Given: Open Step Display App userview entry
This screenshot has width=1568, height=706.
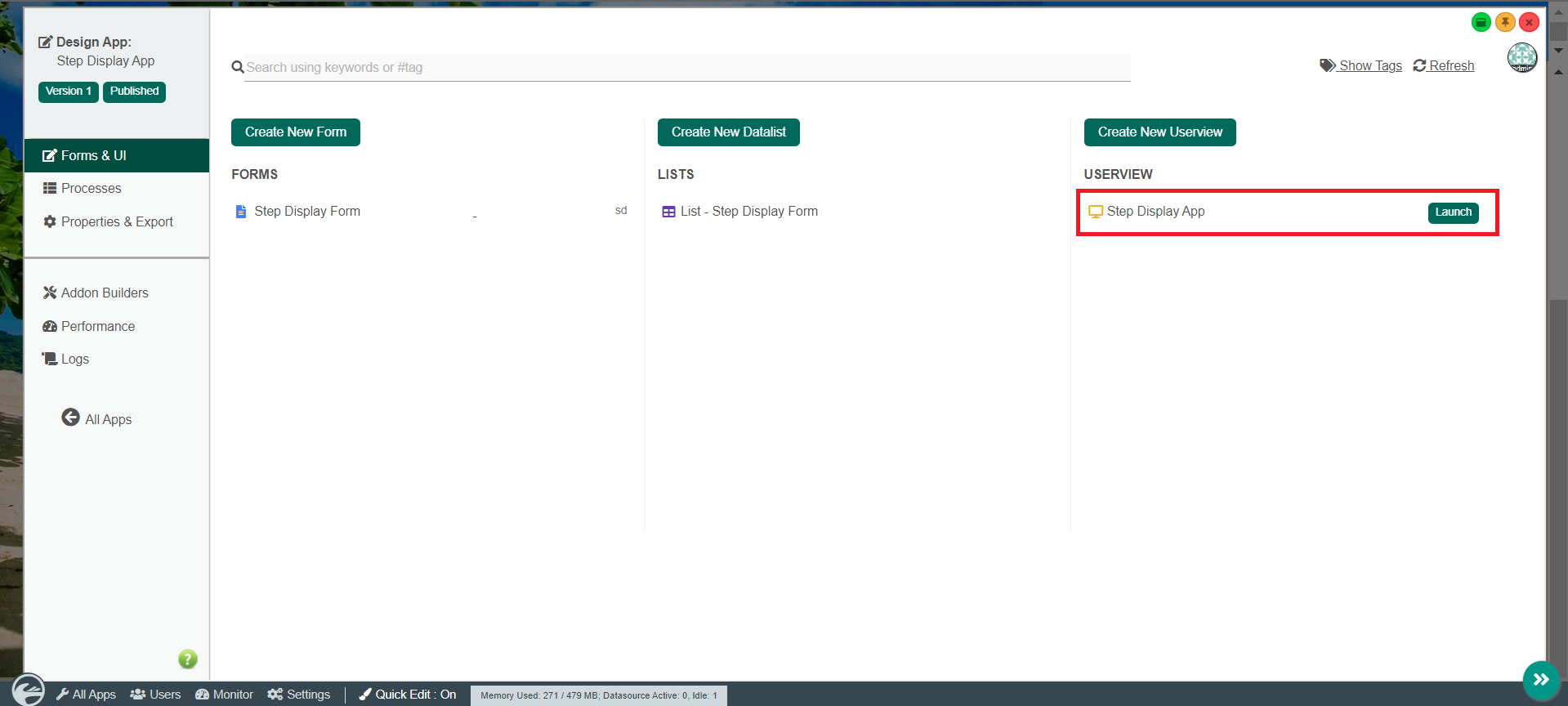Looking at the screenshot, I should point(1156,211).
